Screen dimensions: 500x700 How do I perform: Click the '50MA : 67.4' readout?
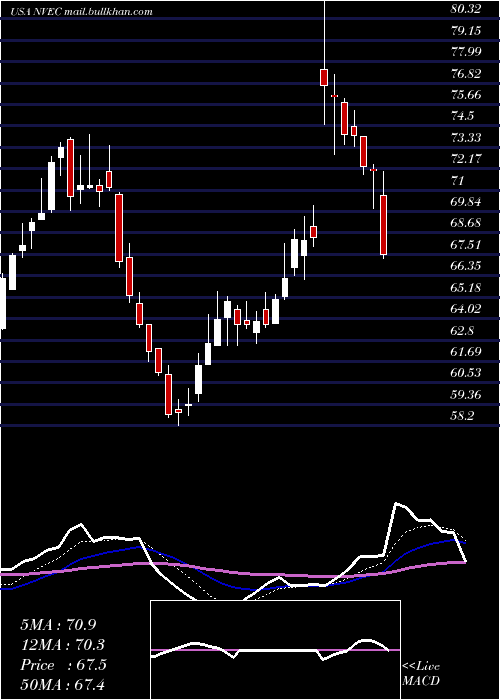[x=62, y=684]
